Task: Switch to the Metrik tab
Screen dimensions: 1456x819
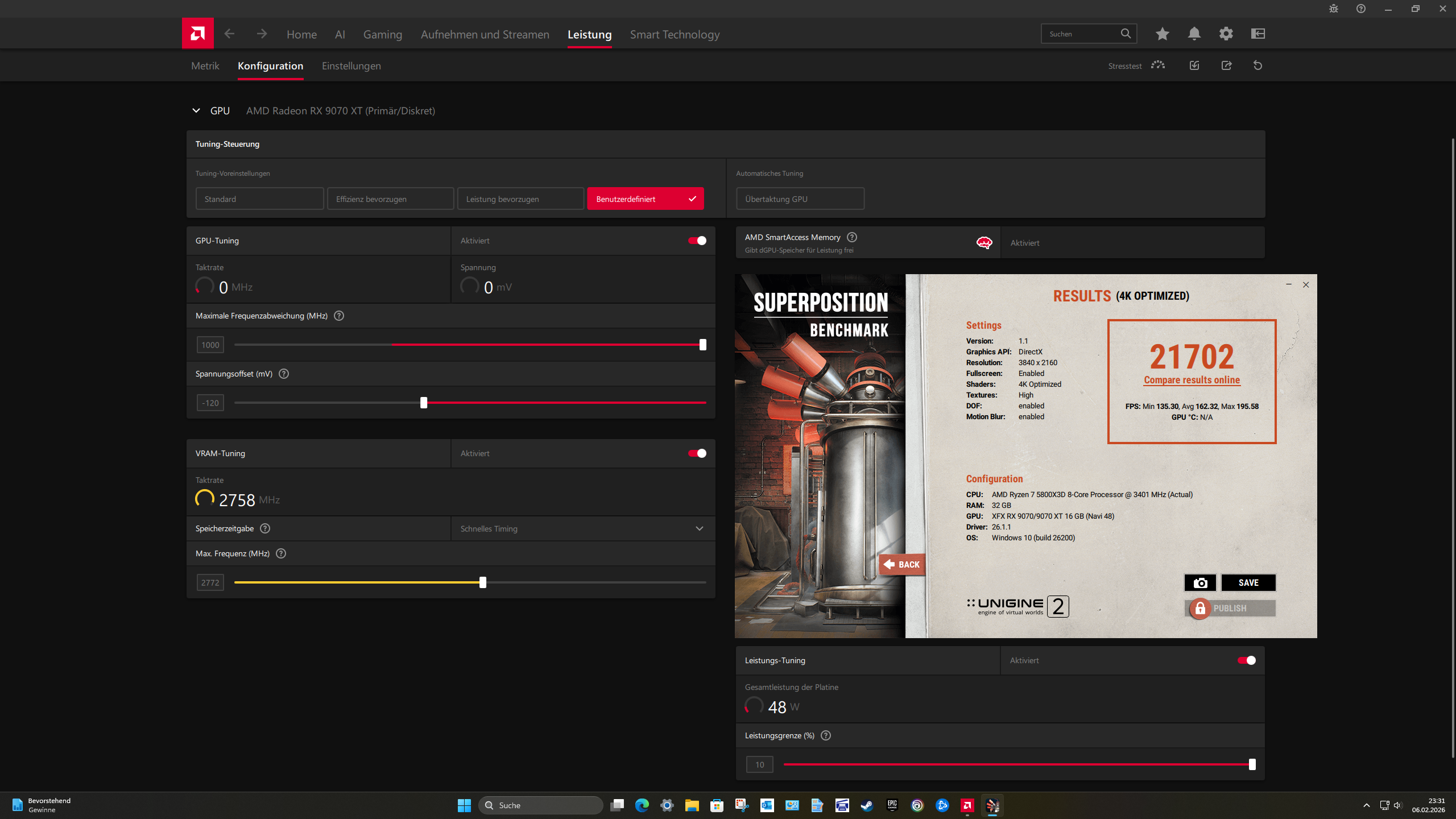Action: (205, 66)
